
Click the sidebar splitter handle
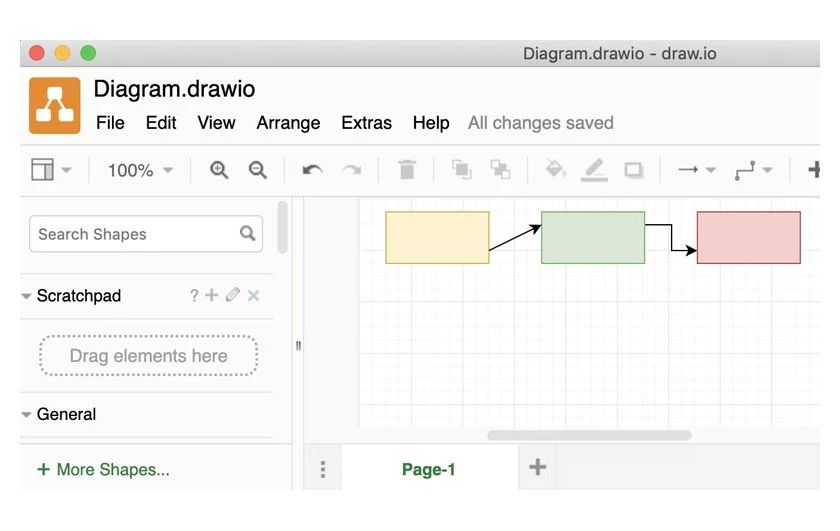coord(298,346)
